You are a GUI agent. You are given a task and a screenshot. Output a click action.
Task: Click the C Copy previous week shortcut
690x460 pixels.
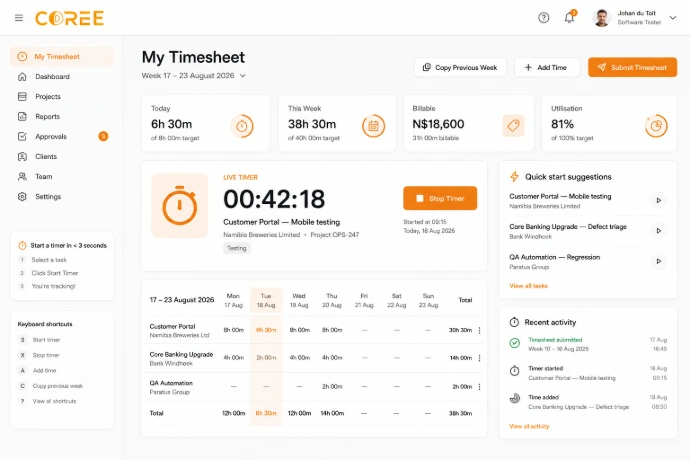[51, 386]
